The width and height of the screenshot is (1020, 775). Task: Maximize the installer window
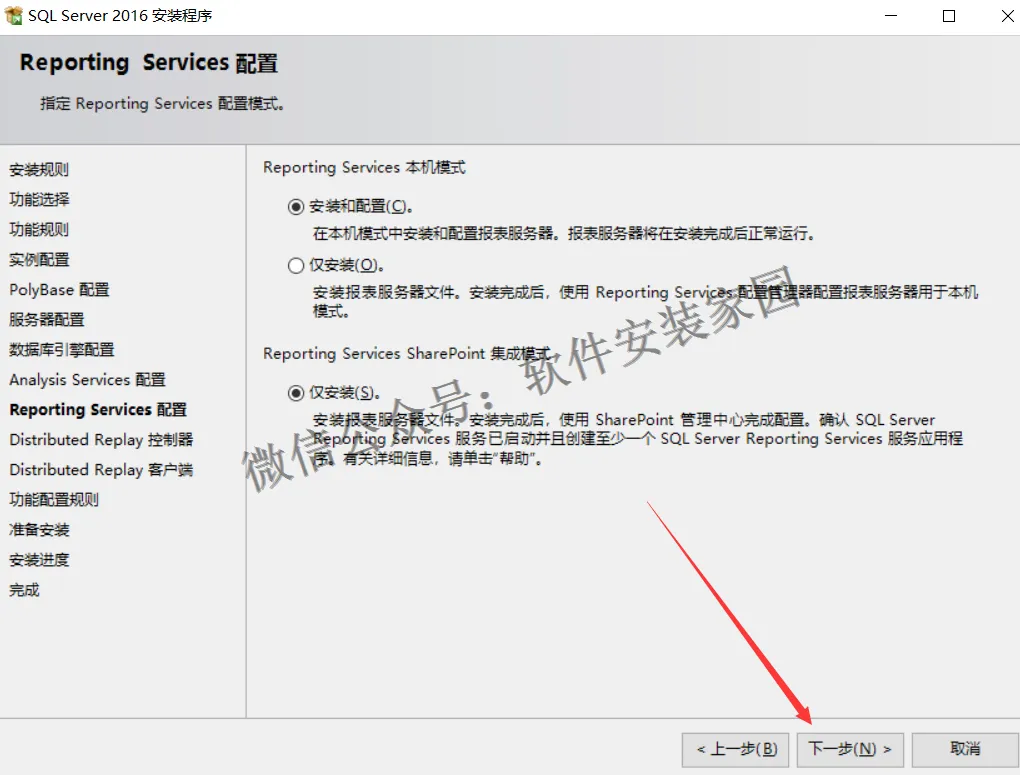(949, 16)
